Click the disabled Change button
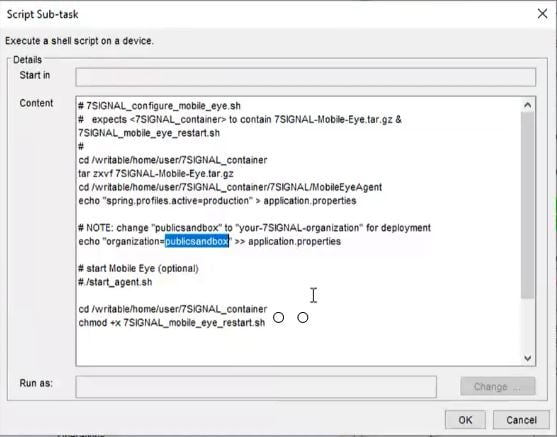 (x=498, y=386)
